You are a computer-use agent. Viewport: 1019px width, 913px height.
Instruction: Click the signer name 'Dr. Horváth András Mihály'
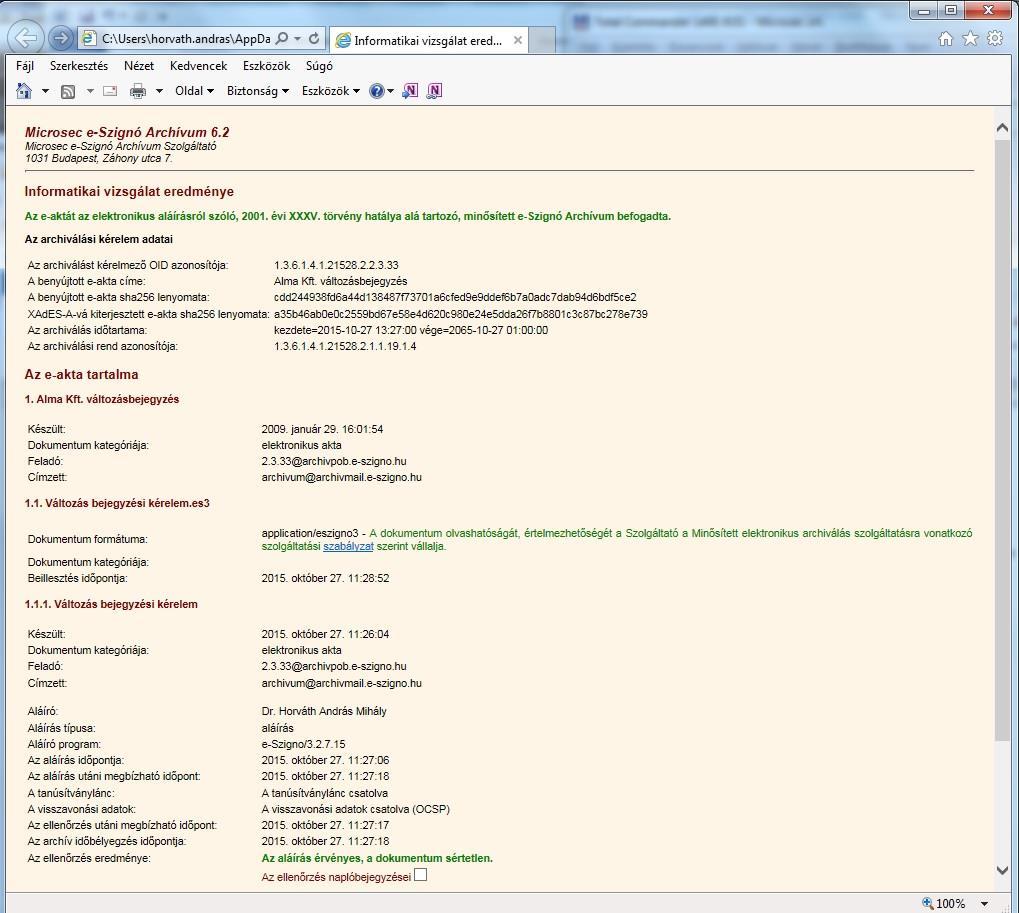tap(324, 712)
